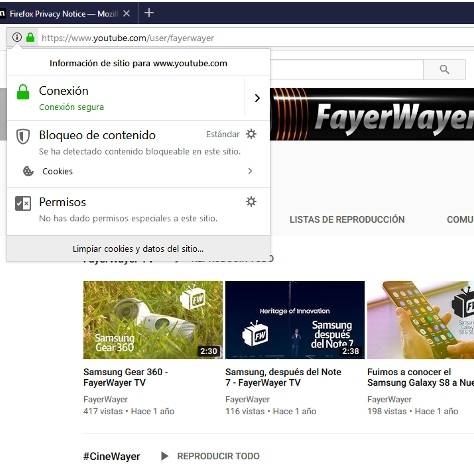Click the green lock beside Conexión
Image resolution: width=474 pixels, height=474 pixels.
click(x=23, y=92)
